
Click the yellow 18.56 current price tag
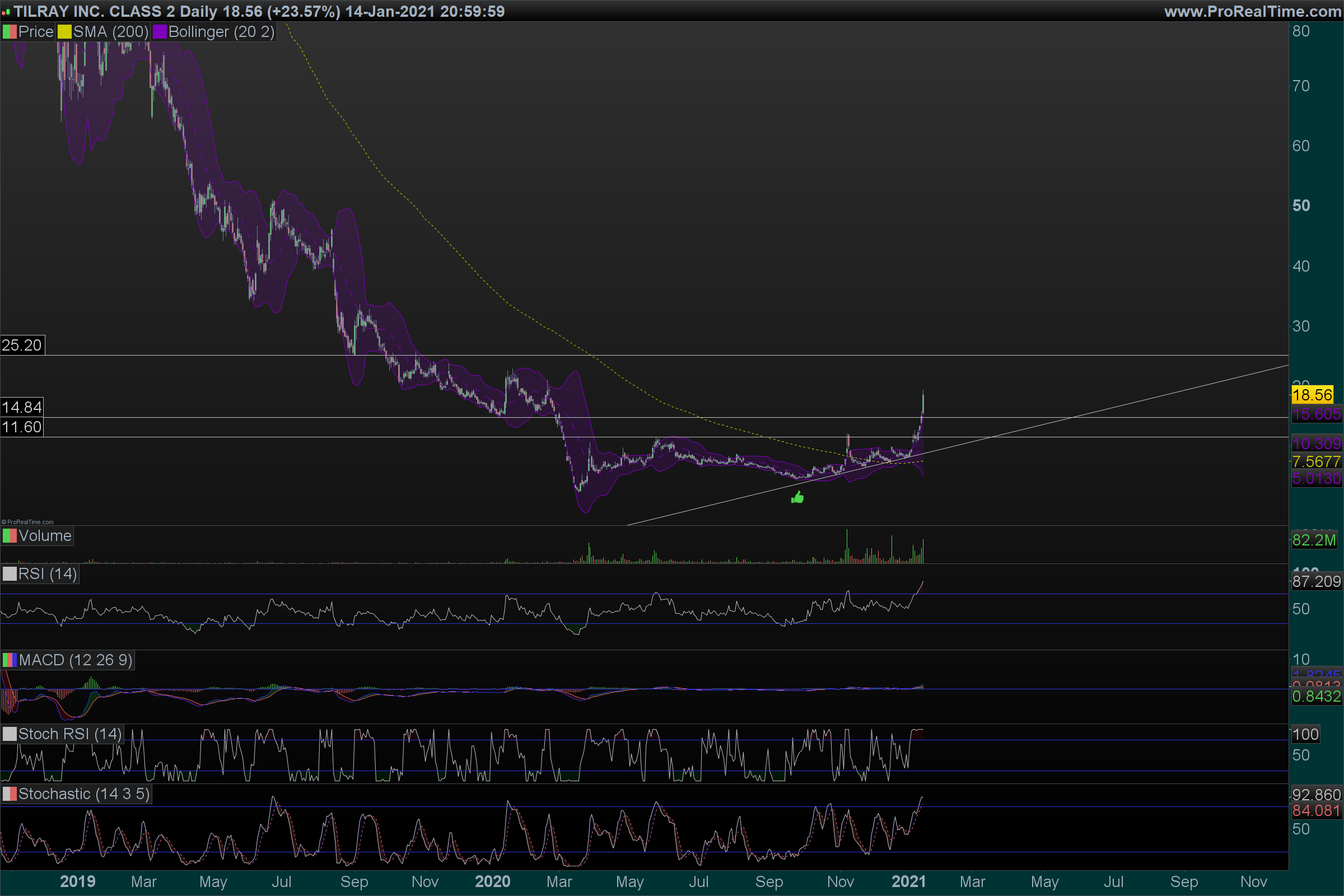pyautogui.click(x=1312, y=395)
